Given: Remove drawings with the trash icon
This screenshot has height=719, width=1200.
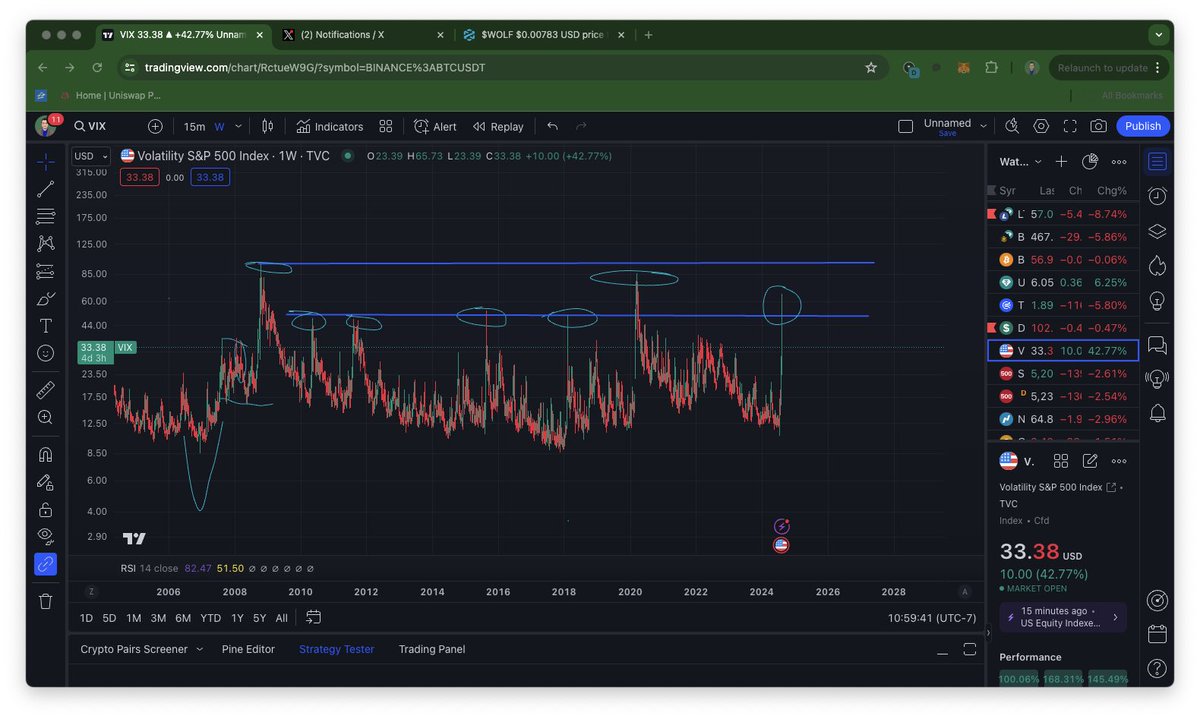Looking at the screenshot, I should pos(45,601).
